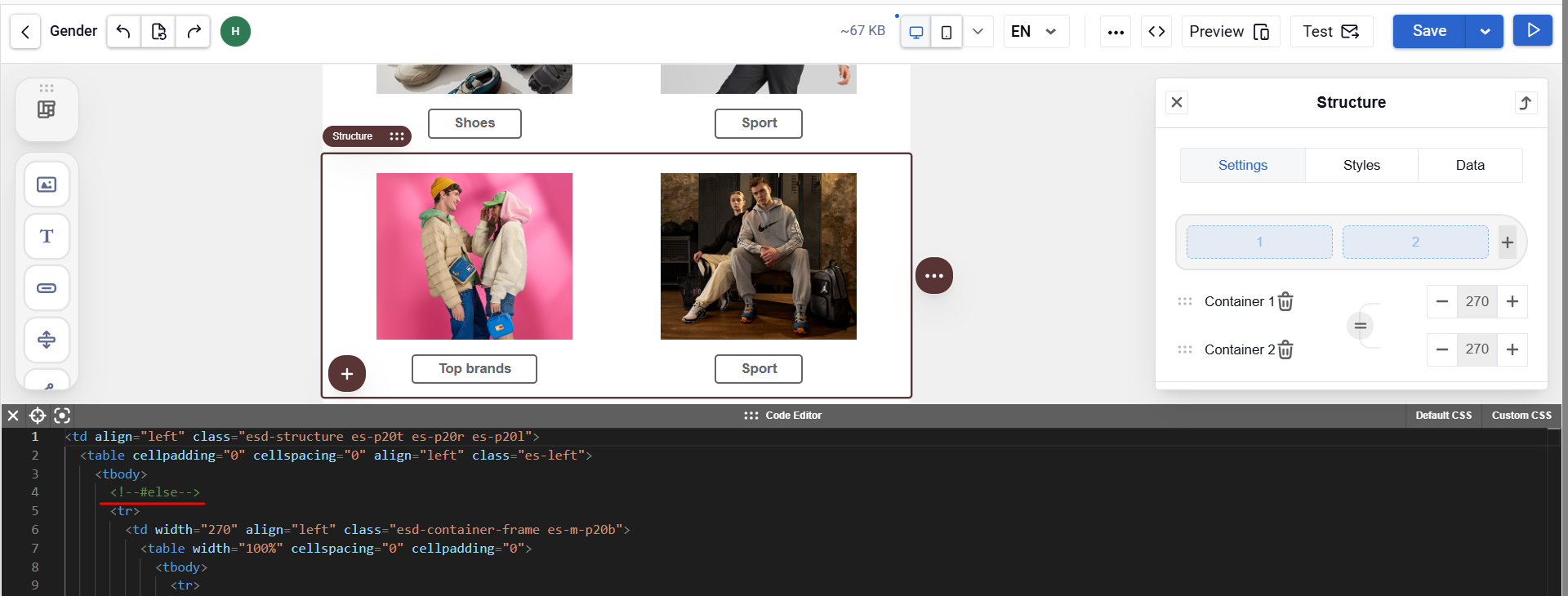The height and width of the screenshot is (596, 1568).
Task: Delete Container 1 trash icon
Action: 1285,302
